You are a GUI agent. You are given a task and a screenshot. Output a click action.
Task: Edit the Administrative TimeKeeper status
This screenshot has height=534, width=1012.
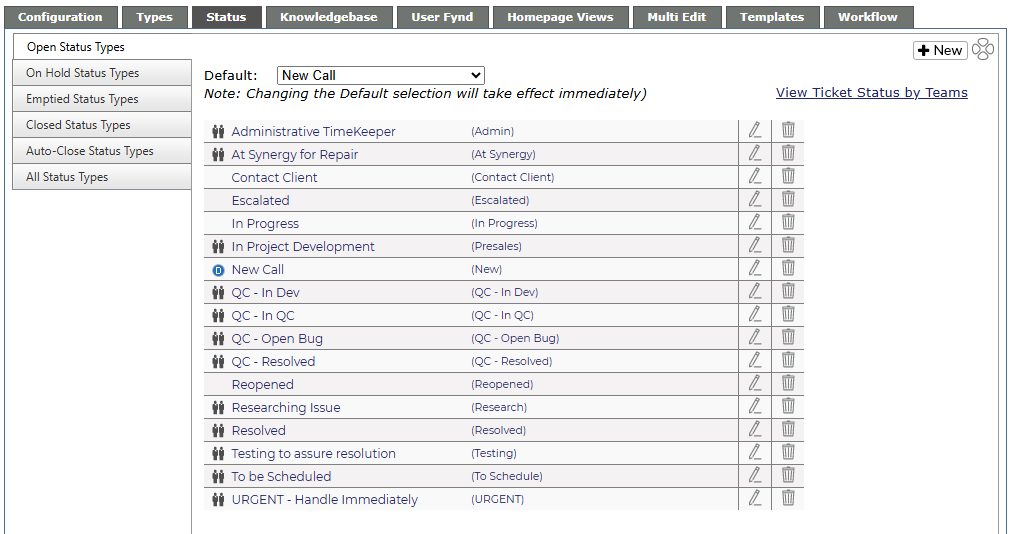754,130
